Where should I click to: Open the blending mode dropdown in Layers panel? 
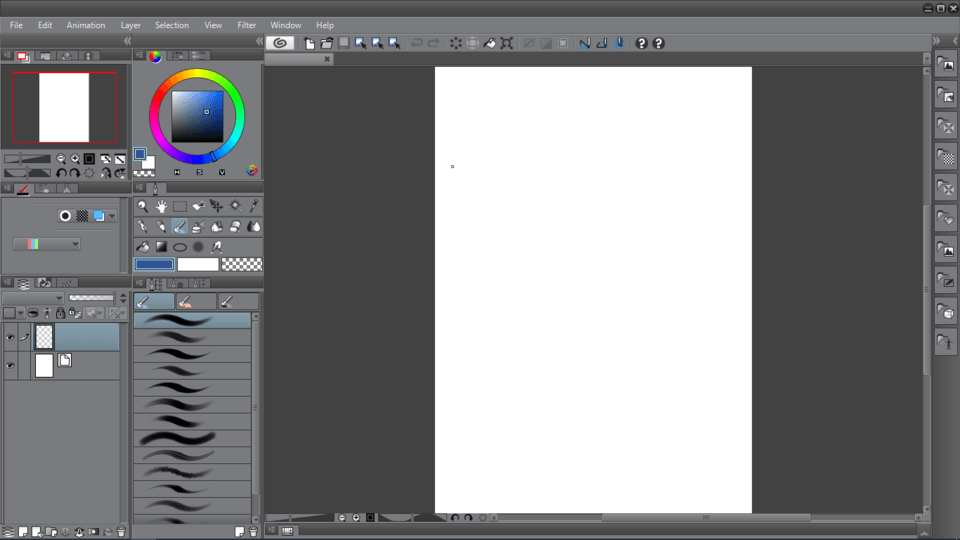[x=32, y=298]
